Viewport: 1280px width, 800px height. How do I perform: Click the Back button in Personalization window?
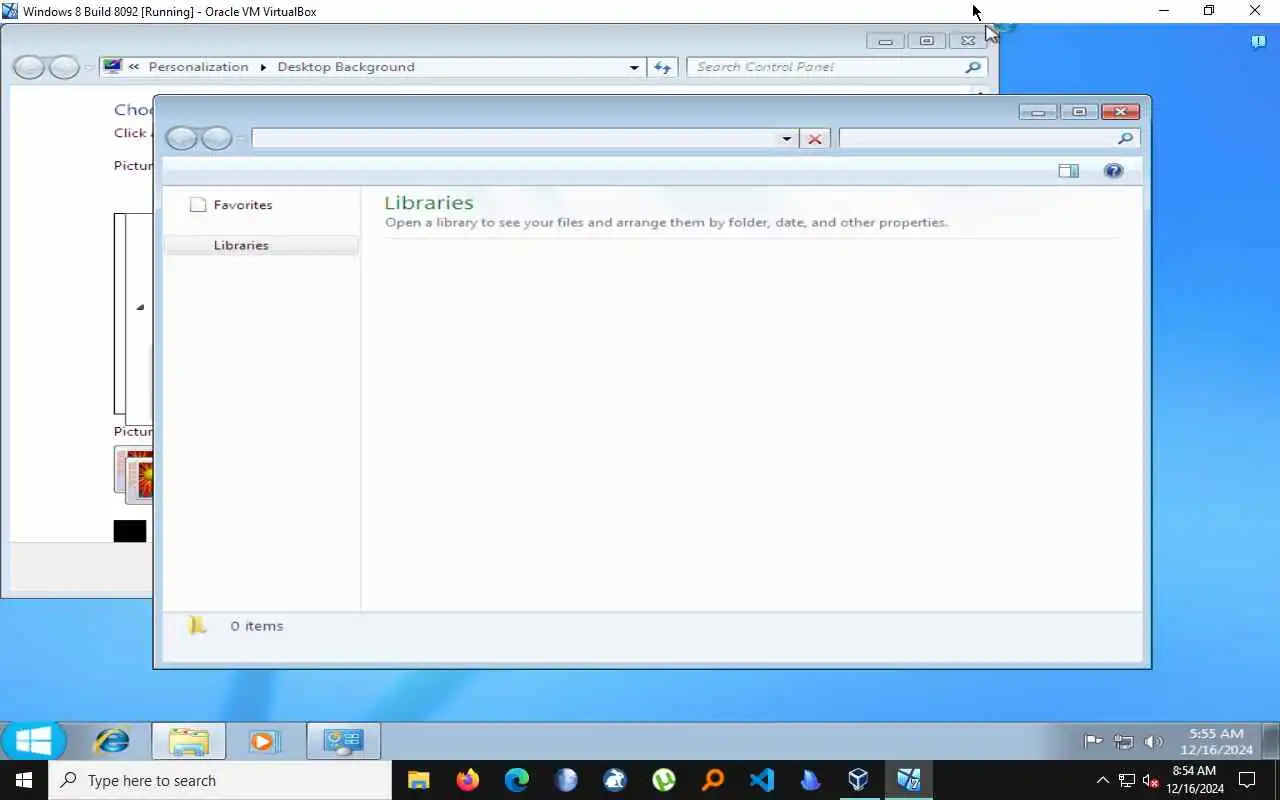[28, 67]
